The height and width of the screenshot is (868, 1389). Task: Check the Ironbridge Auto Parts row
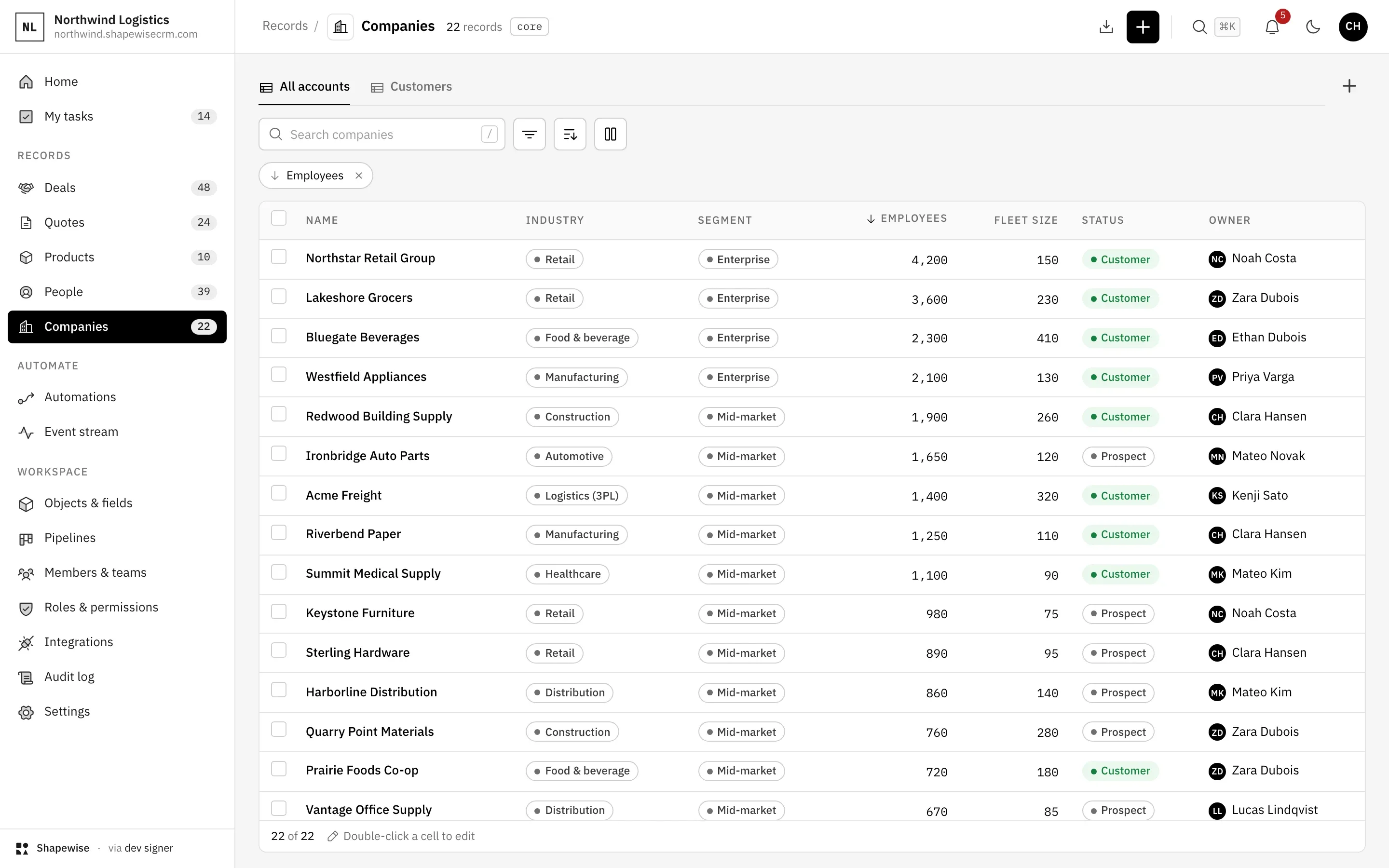tap(278, 454)
